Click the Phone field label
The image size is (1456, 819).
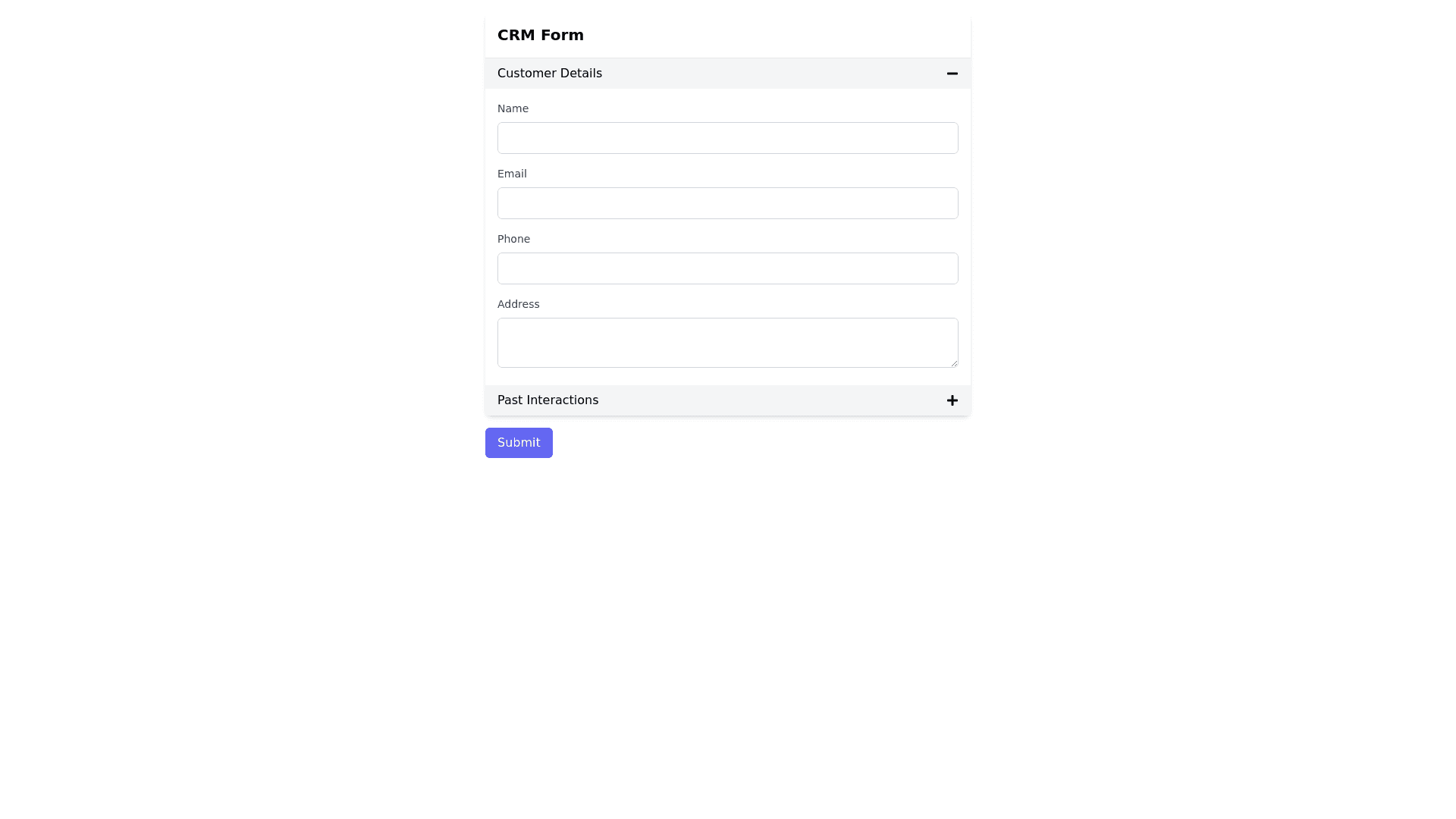click(513, 239)
